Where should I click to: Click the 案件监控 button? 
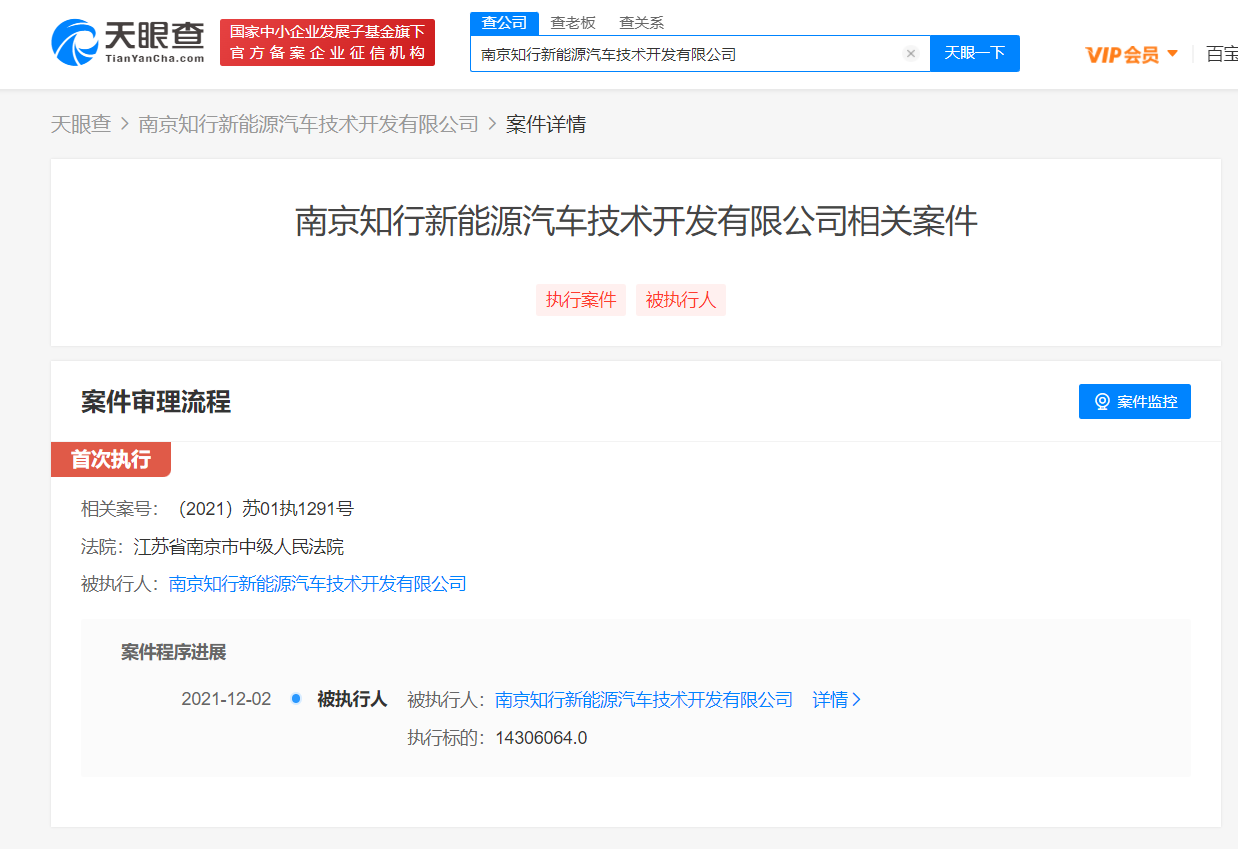1135,402
